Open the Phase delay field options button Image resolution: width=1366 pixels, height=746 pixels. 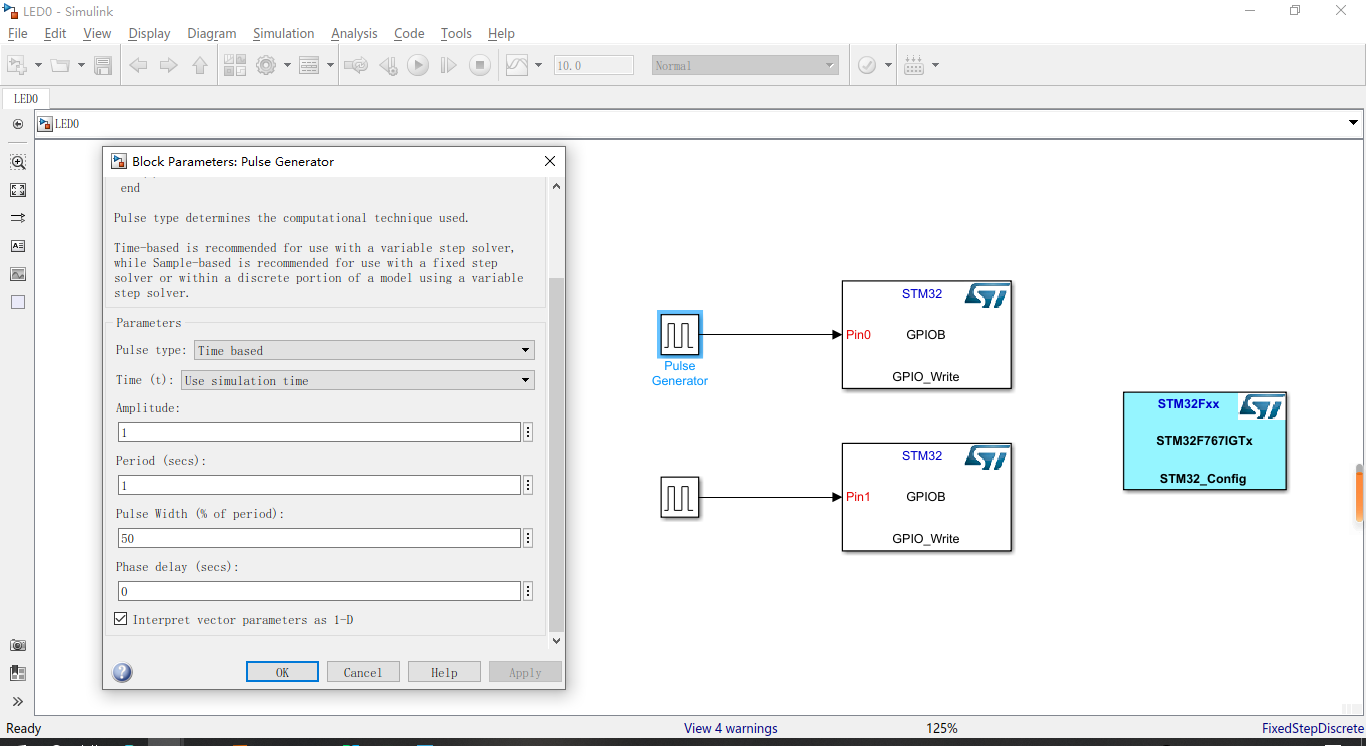528,591
